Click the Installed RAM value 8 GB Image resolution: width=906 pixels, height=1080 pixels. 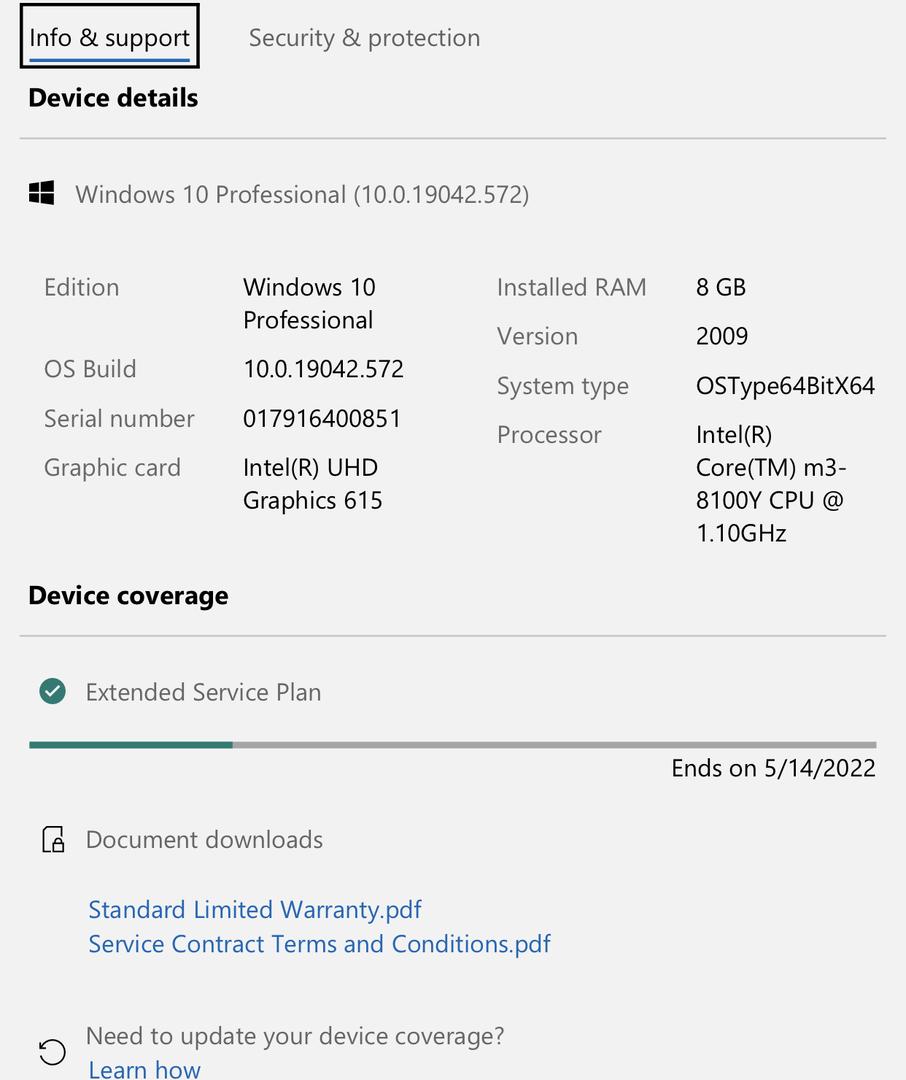point(721,287)
